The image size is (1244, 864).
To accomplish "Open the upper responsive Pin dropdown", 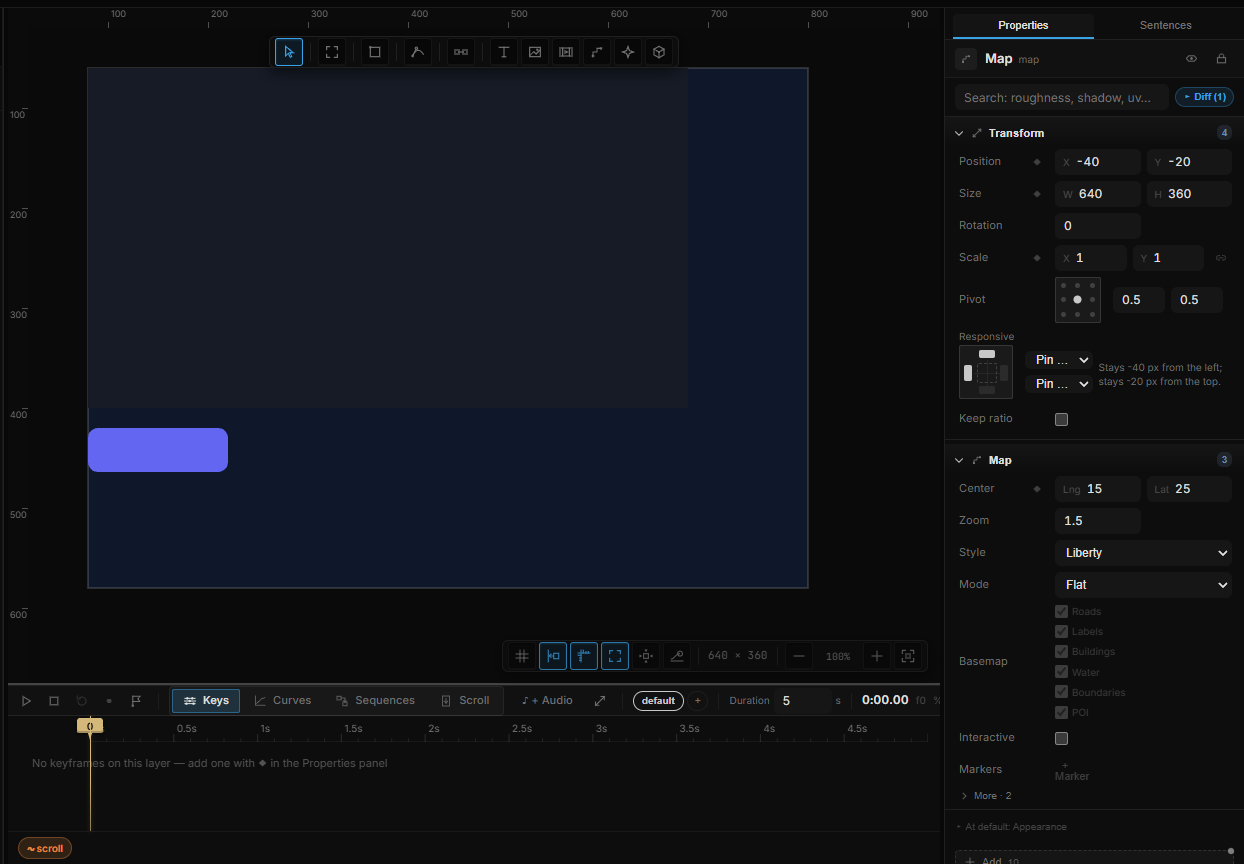I will [1059, 360].
